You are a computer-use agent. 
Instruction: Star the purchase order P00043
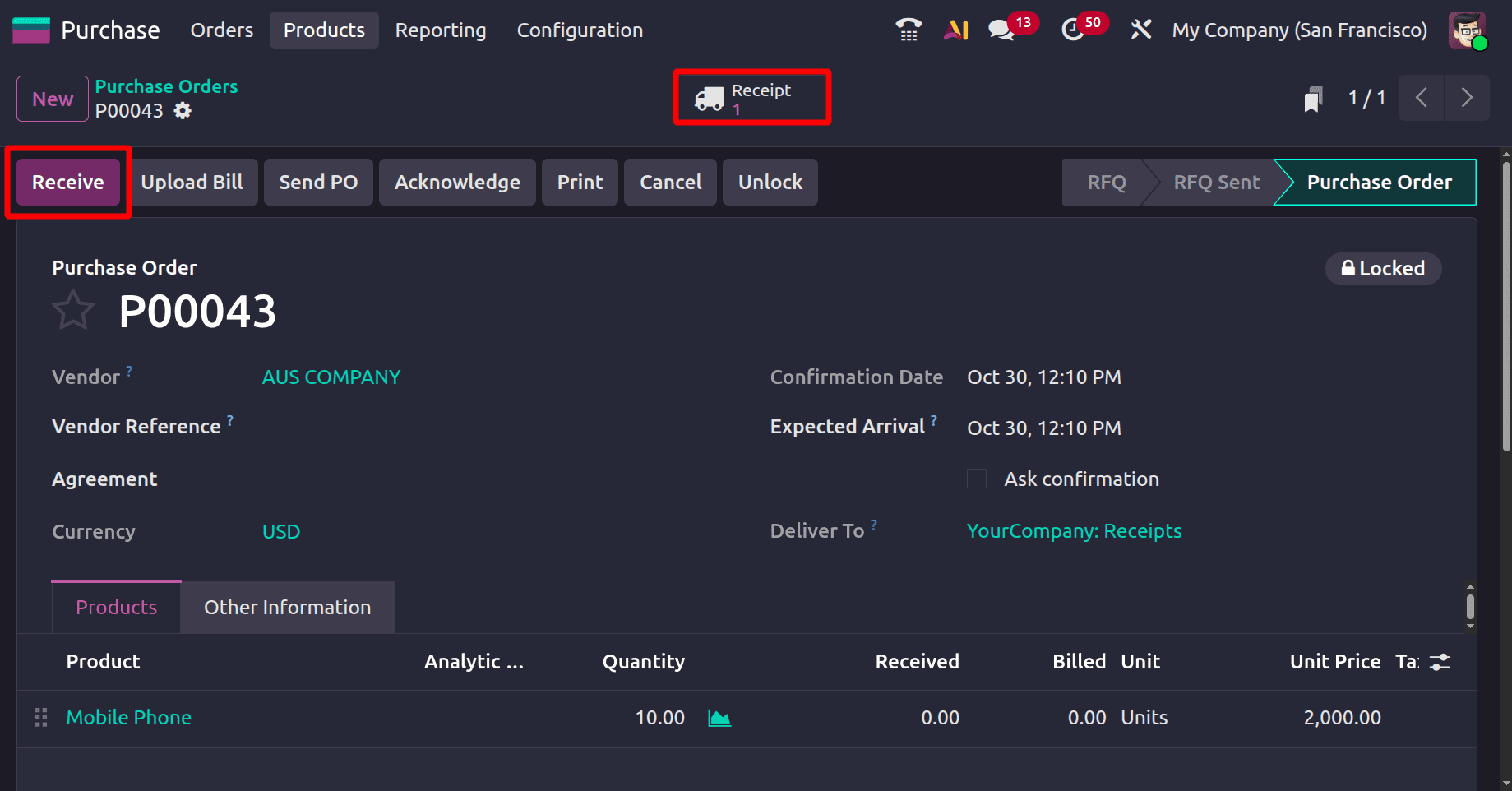72,310
